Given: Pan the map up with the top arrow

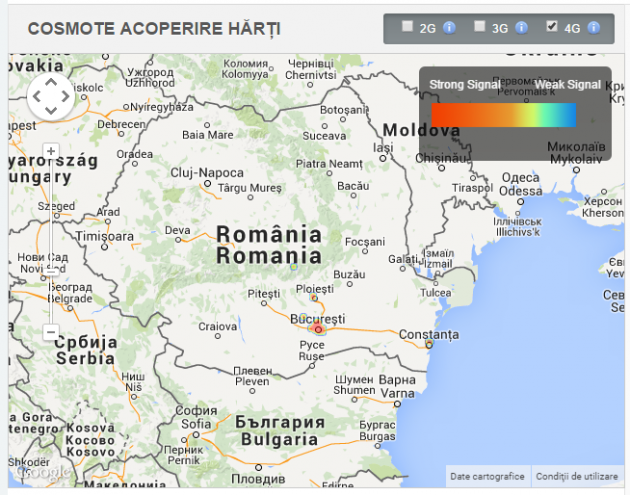Looking at the screenshot, I should click(x=50, y=83).
